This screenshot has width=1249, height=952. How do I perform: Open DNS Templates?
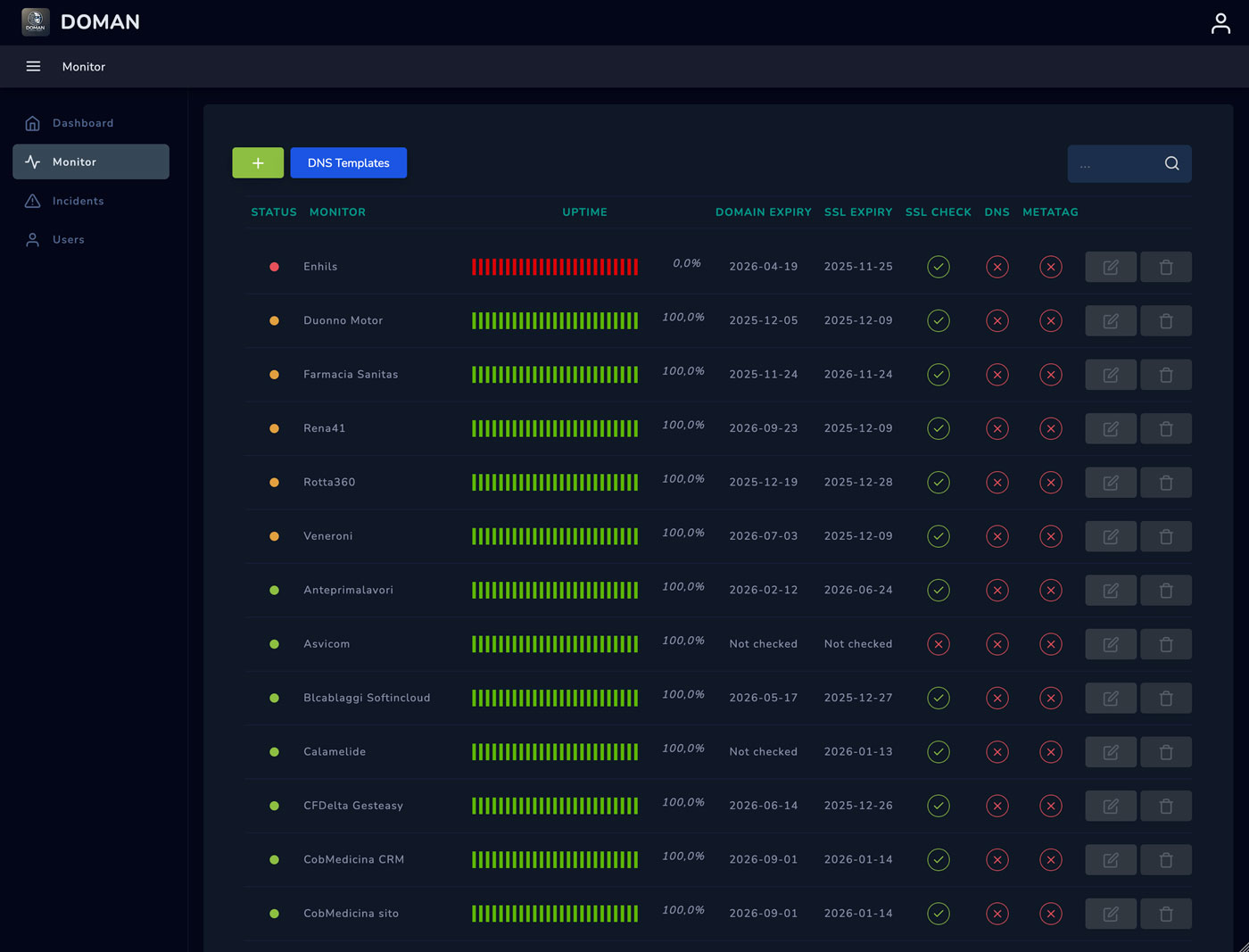[348, 163]
